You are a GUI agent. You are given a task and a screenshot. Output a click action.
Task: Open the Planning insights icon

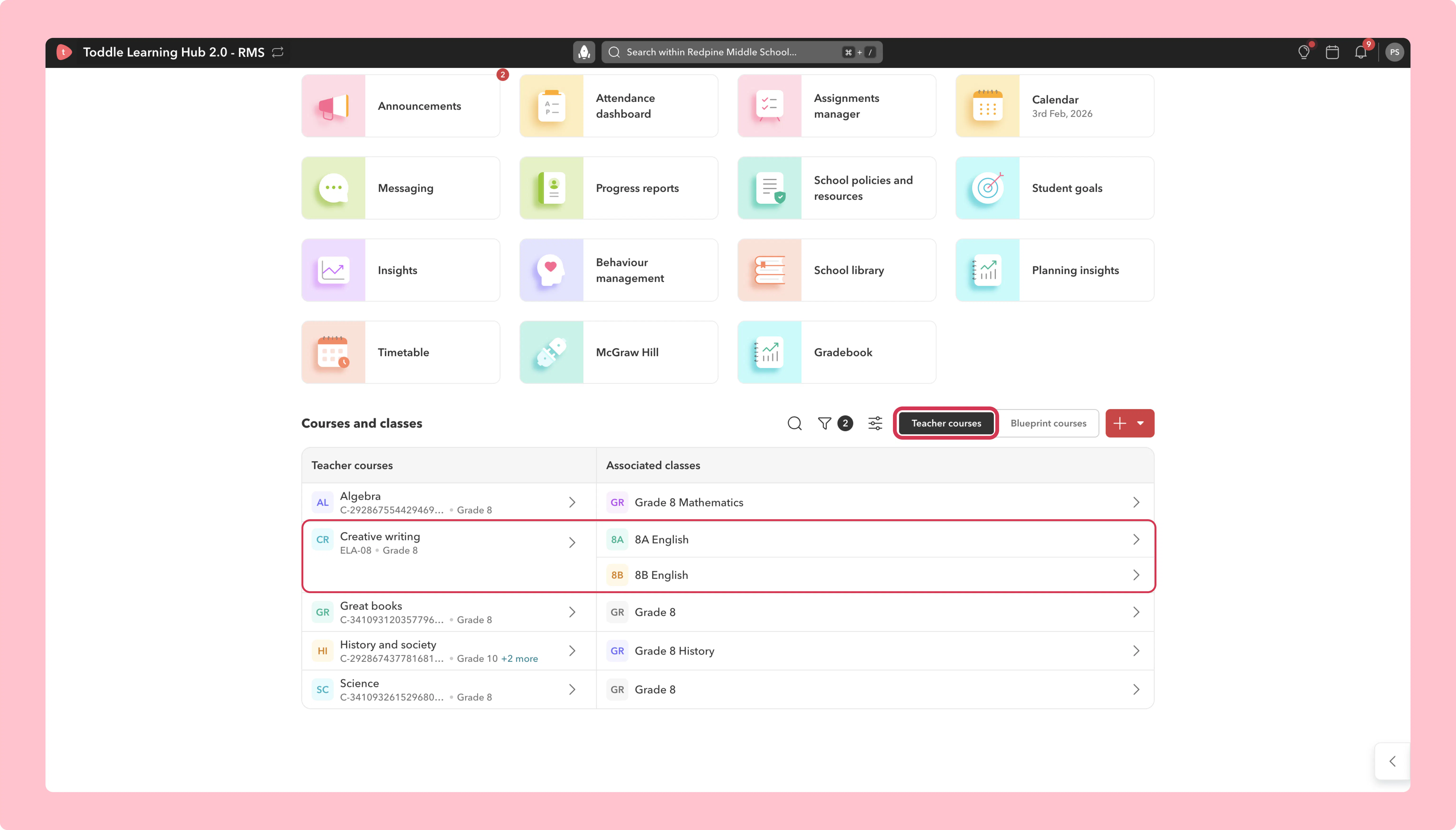987,270
